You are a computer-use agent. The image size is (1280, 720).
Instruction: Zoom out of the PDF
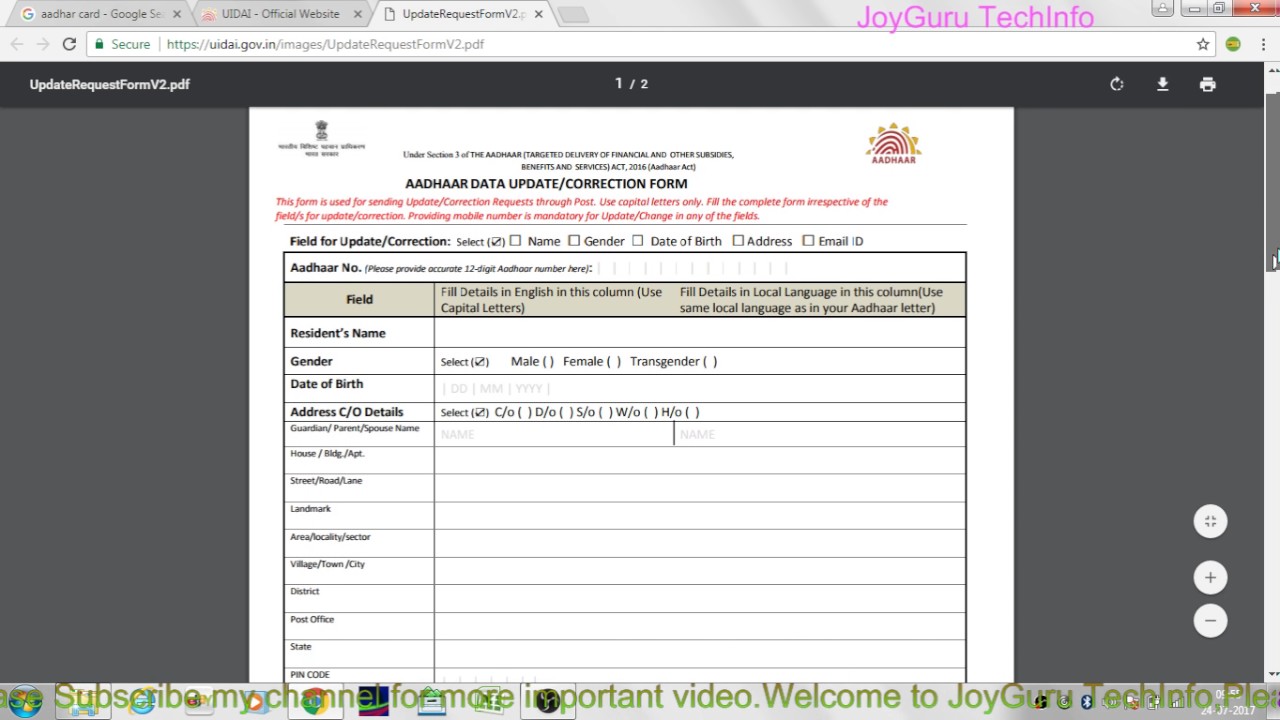(1210, 620)
